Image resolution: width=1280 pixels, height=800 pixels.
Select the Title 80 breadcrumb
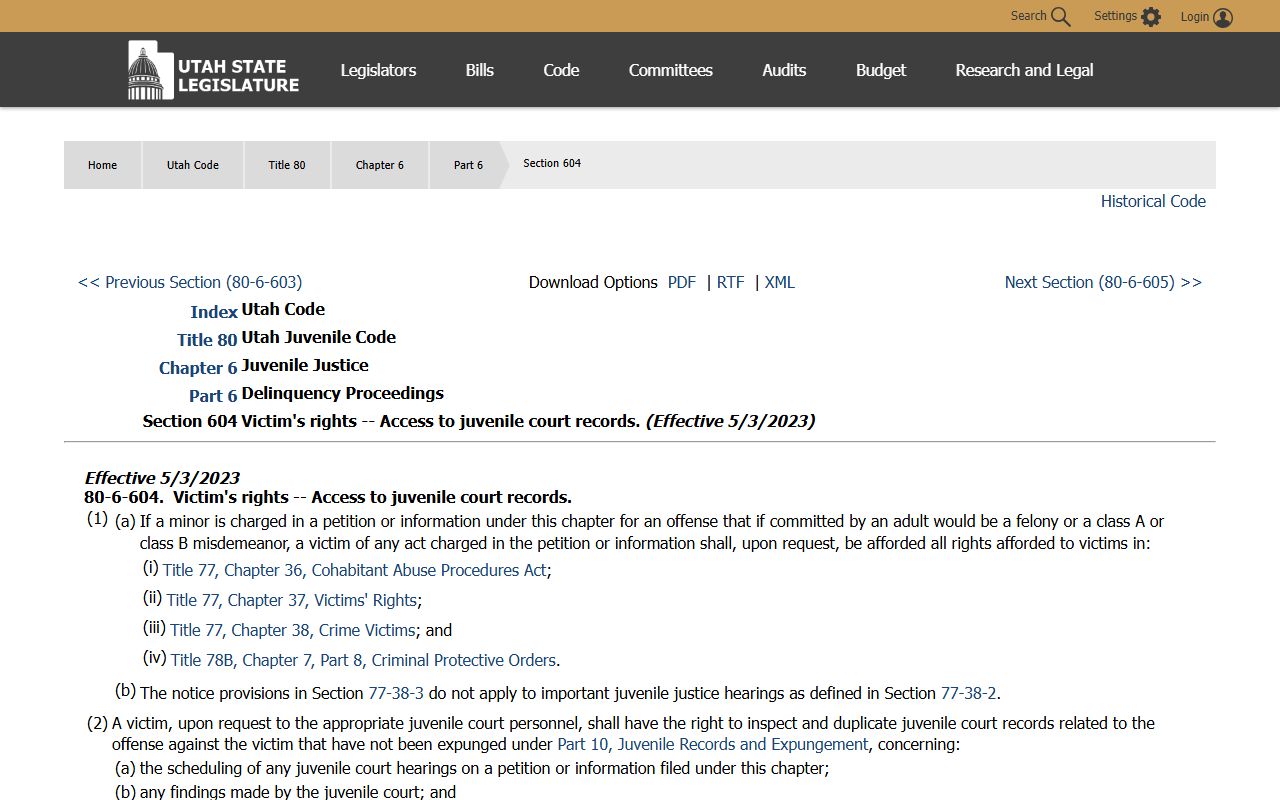pos(287,165)
